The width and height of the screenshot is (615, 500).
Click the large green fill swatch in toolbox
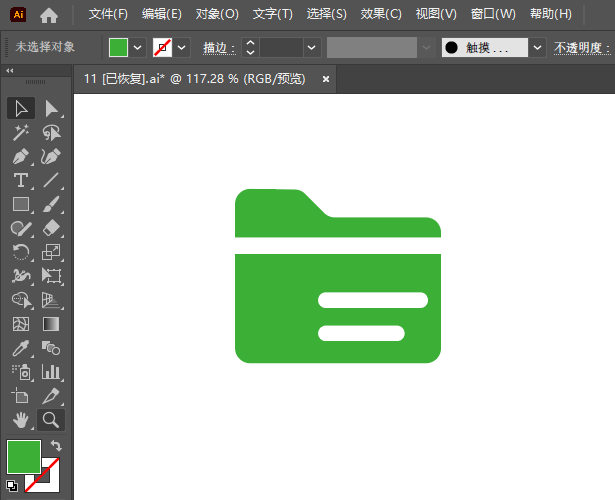point(24,456)
